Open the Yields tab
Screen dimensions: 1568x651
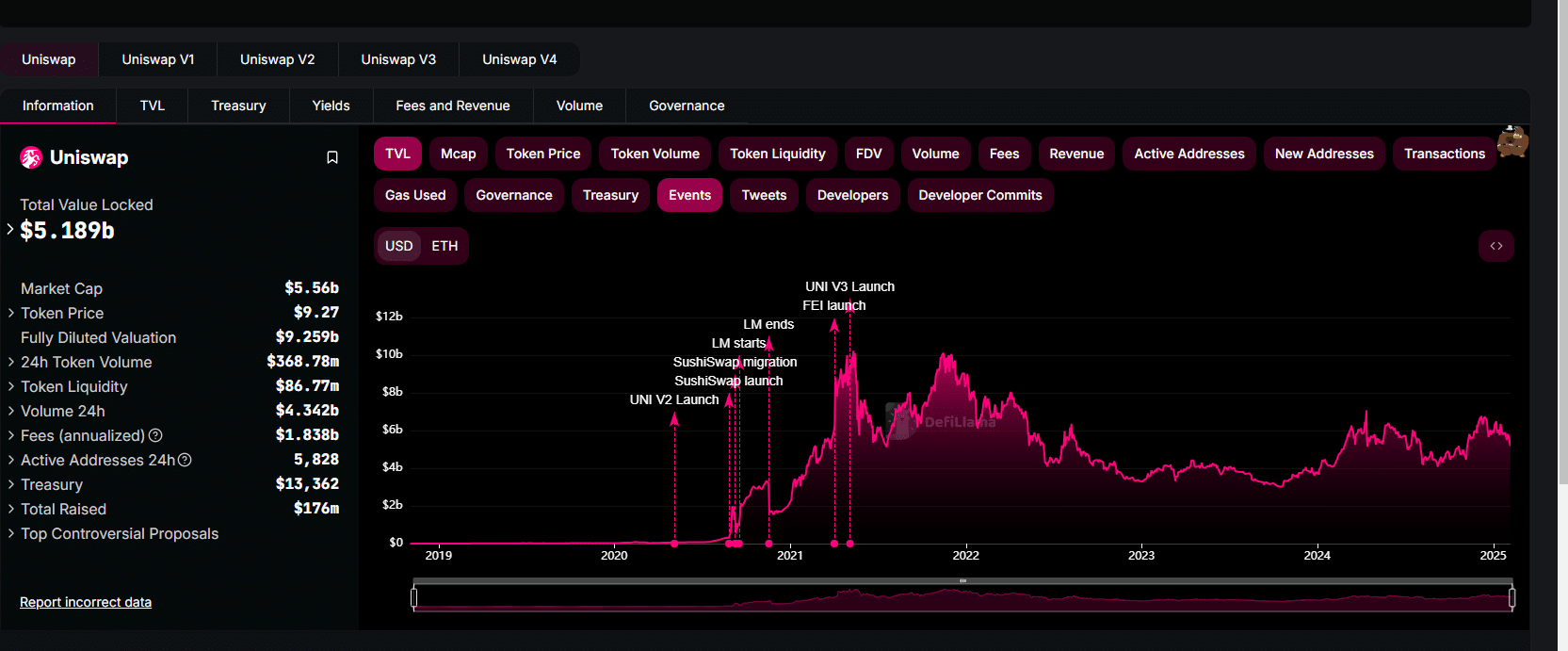pos(331,106)
